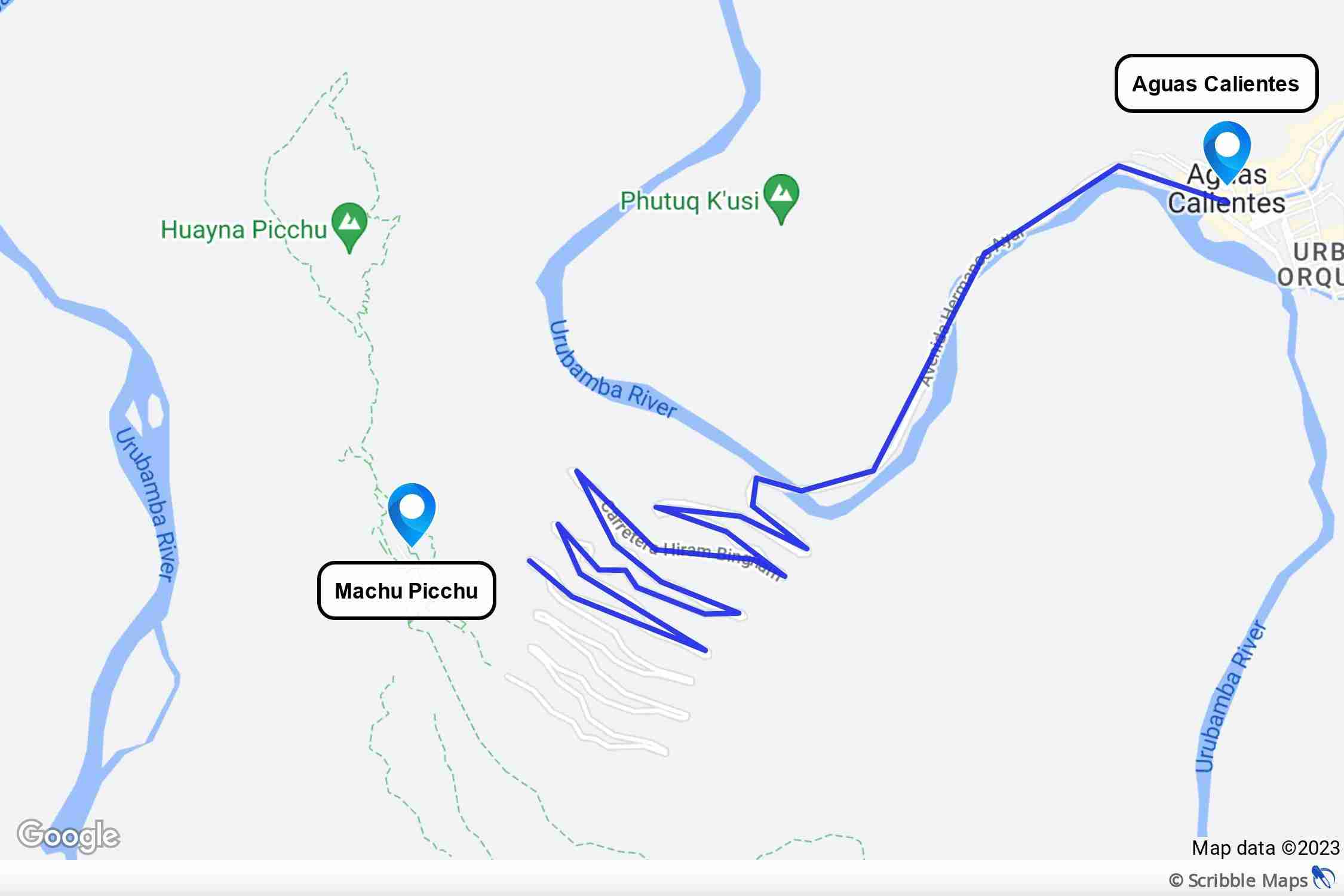
Task: Click the Google logo
Action: (68, 835)
